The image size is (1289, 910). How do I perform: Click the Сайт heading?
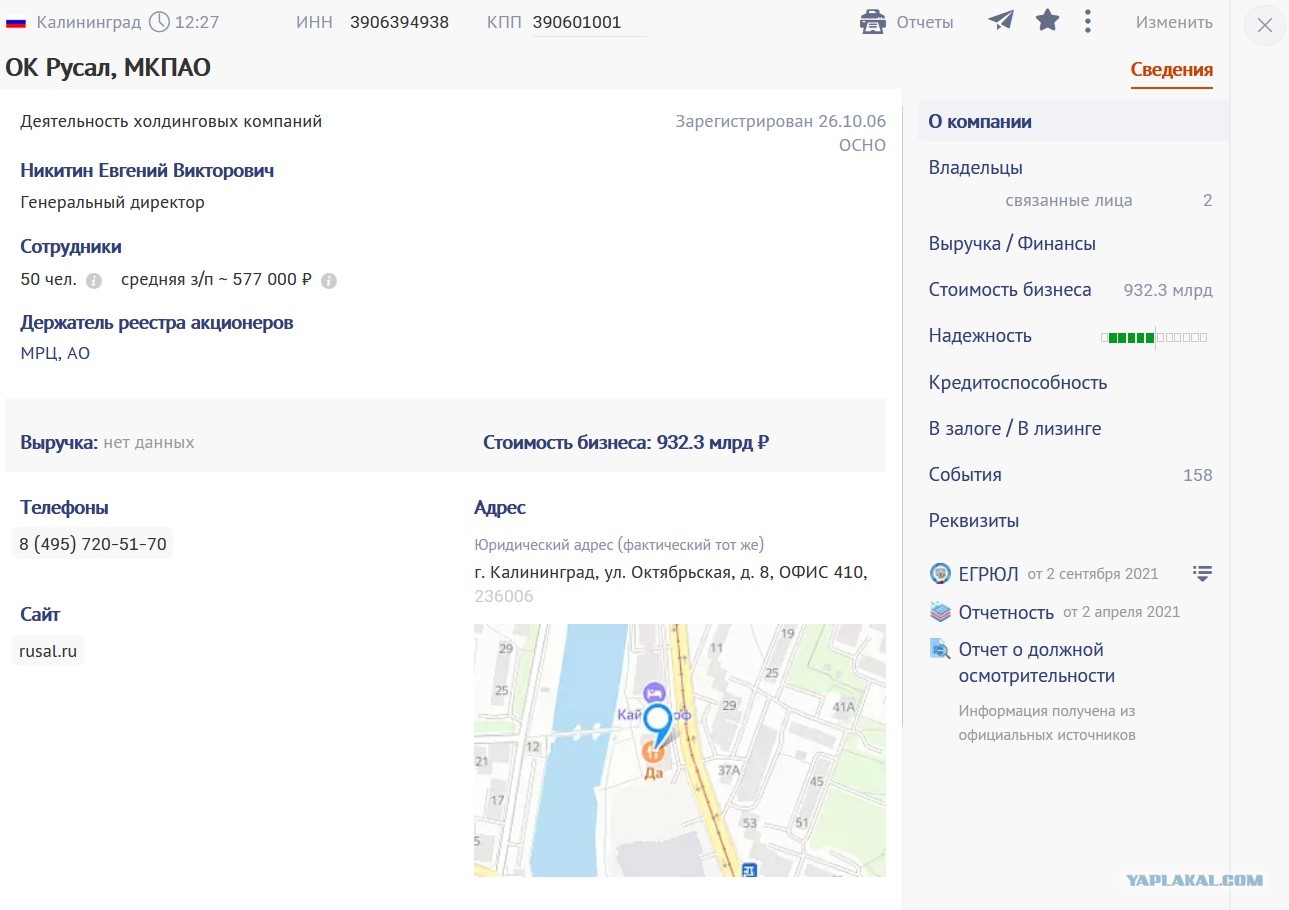(40, 615)
